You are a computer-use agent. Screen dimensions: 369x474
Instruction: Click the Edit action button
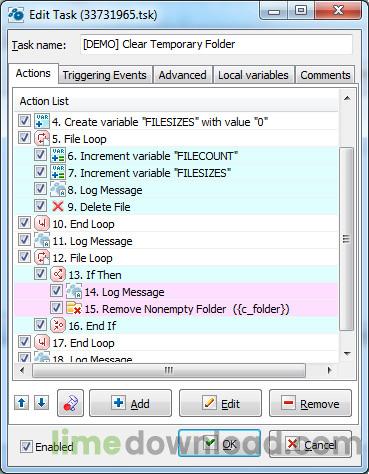coord(220,403)
